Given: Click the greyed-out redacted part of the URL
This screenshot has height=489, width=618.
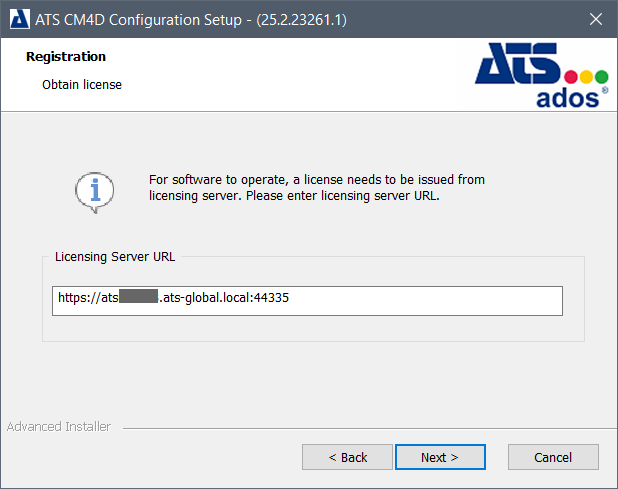Looking at the screenshot, I should pyautogui.click(x=138, y=298).
